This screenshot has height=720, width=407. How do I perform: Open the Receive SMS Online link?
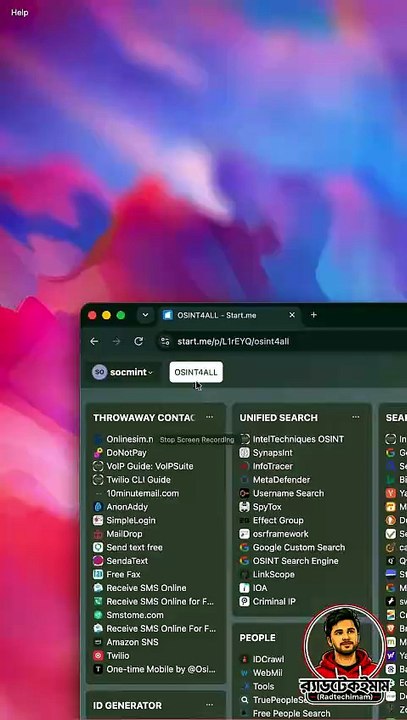click(x=146, y=588)
